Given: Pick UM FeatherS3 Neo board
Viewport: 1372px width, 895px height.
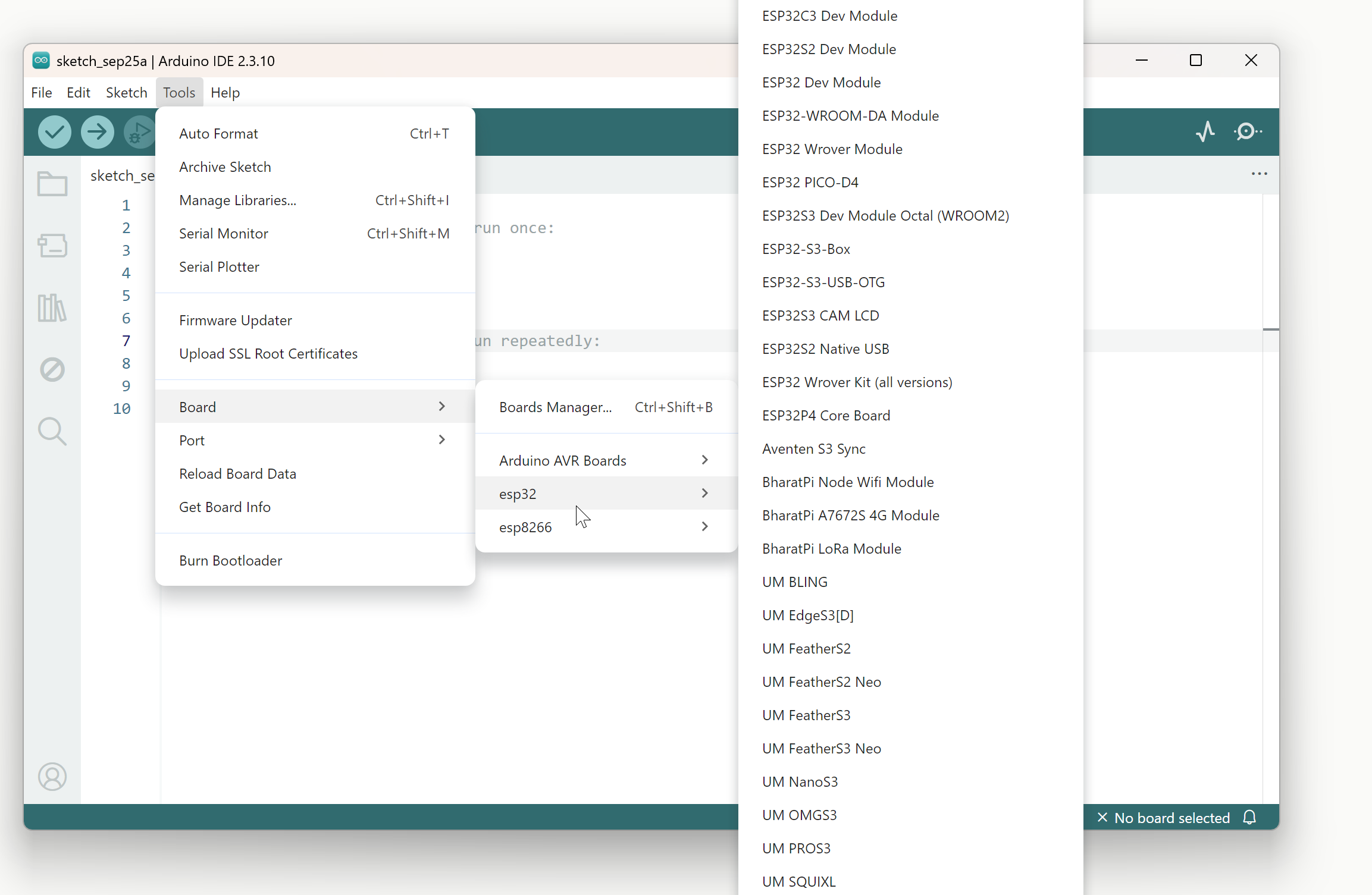Looking at the screenshot, I should click(910, 748).
